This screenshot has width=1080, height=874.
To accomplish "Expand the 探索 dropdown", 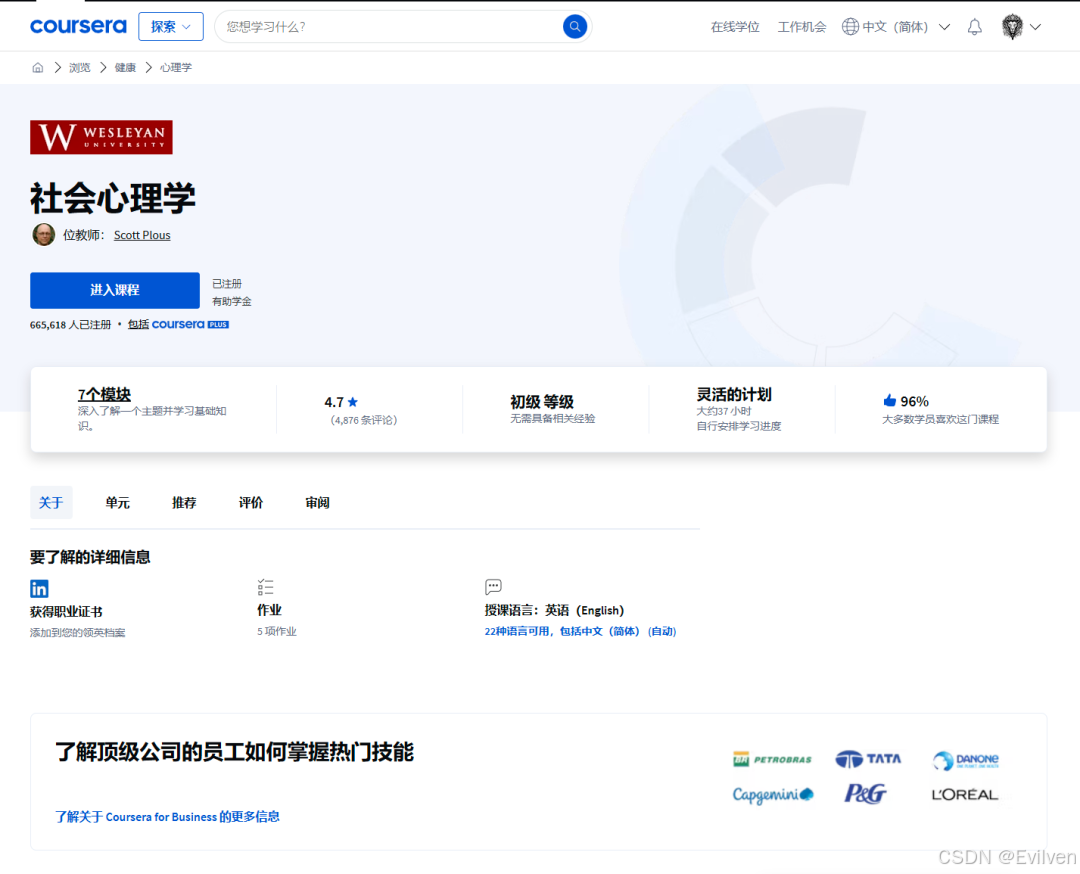I will [x=171, y=27].
